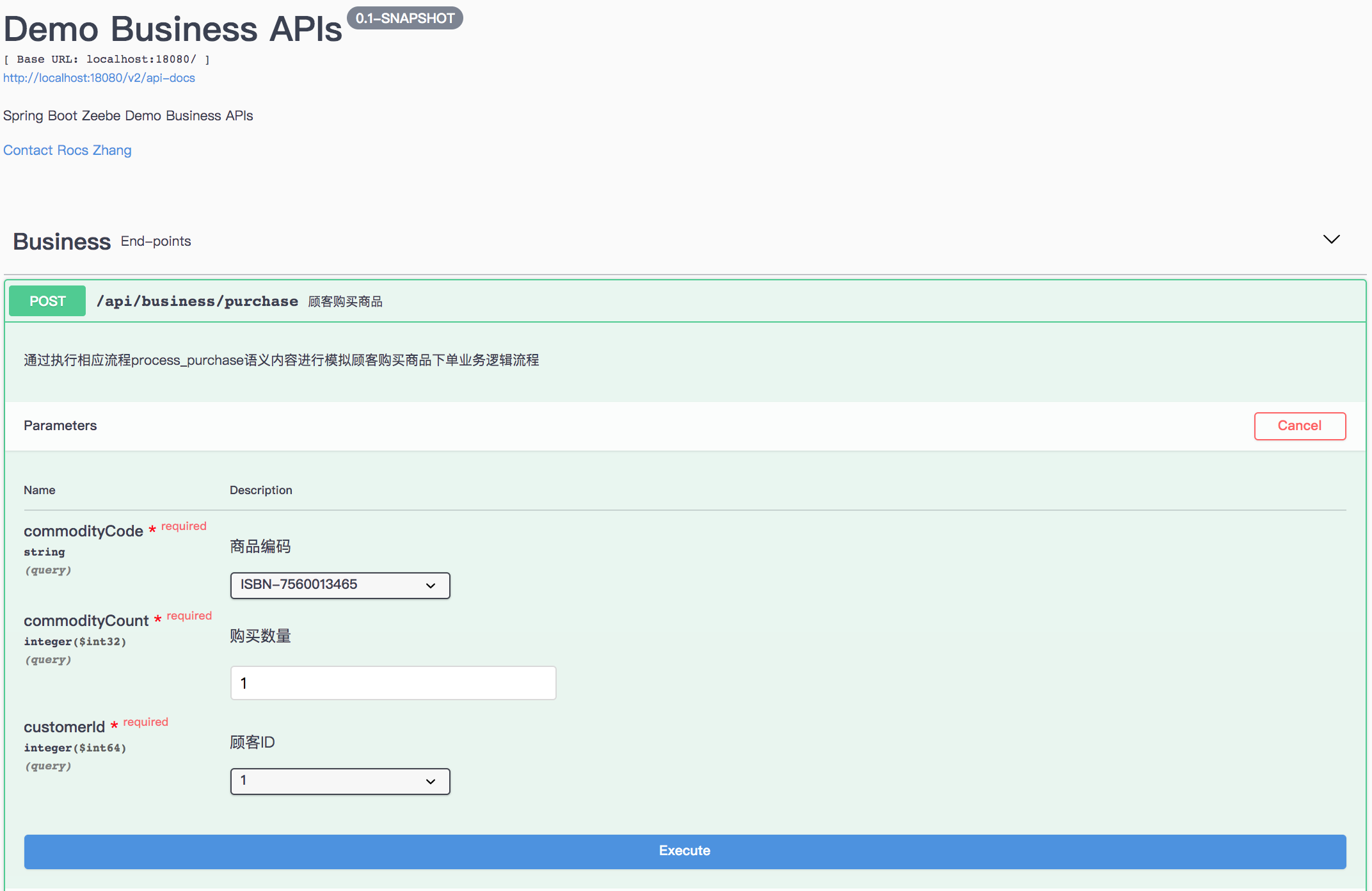Click the process_purchase description paragraph
1372x891 pixels.
click(282, 360)
